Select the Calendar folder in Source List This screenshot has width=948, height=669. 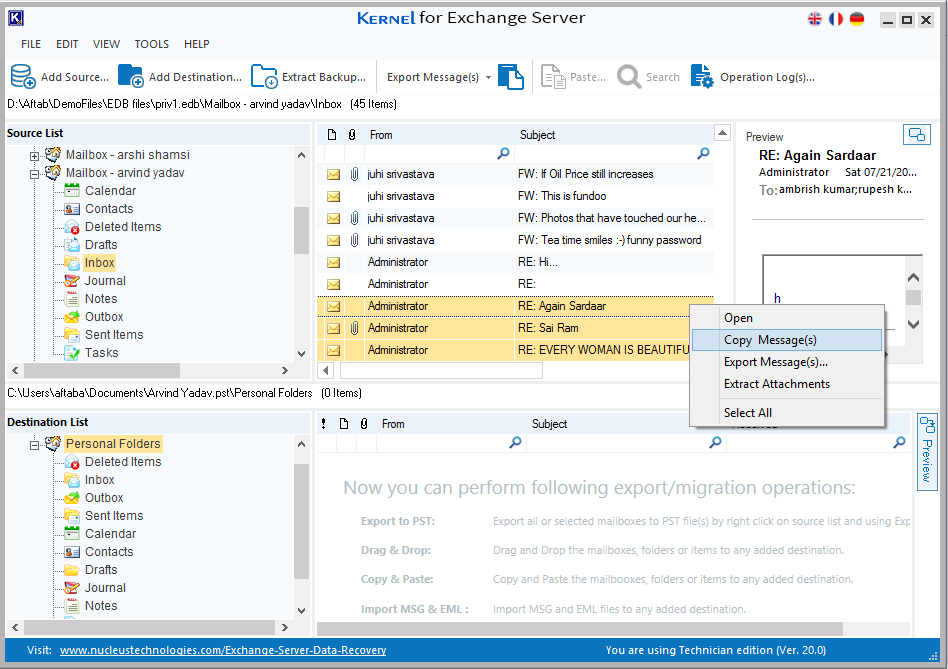[110, 191]
